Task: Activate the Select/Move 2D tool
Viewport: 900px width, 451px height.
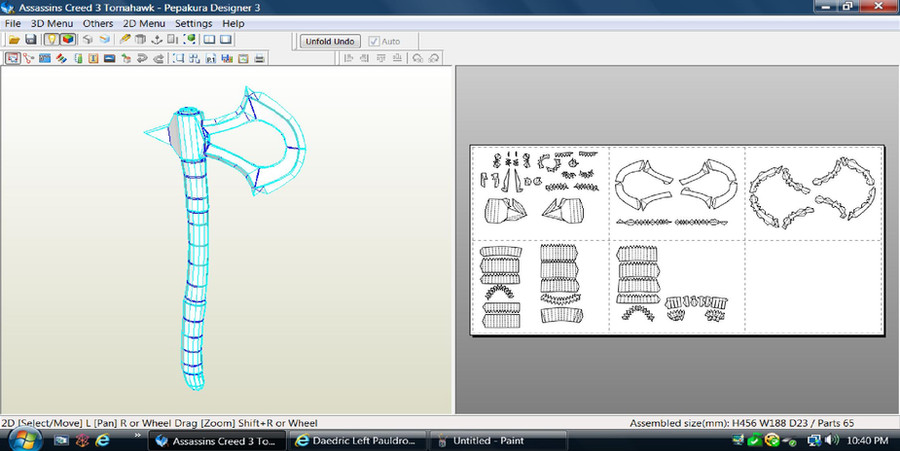Action: 13,58
